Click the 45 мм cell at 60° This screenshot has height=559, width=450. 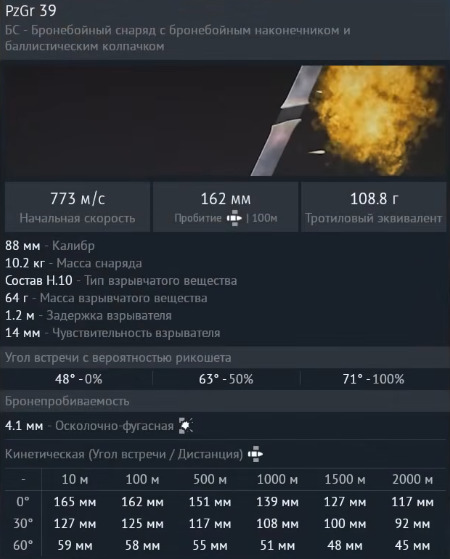(x=413, y=545)
